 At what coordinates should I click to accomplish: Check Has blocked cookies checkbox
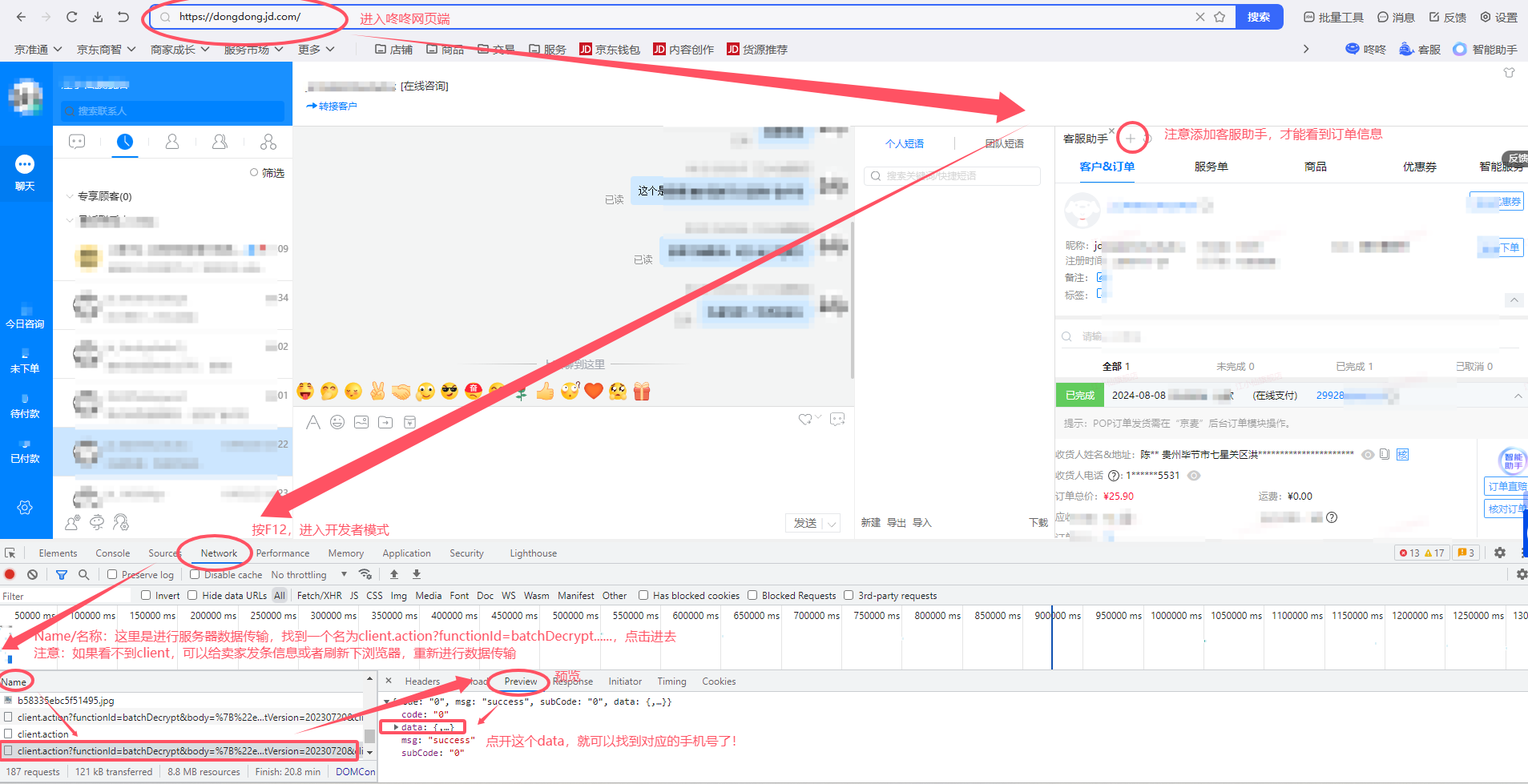pos(643,595)
